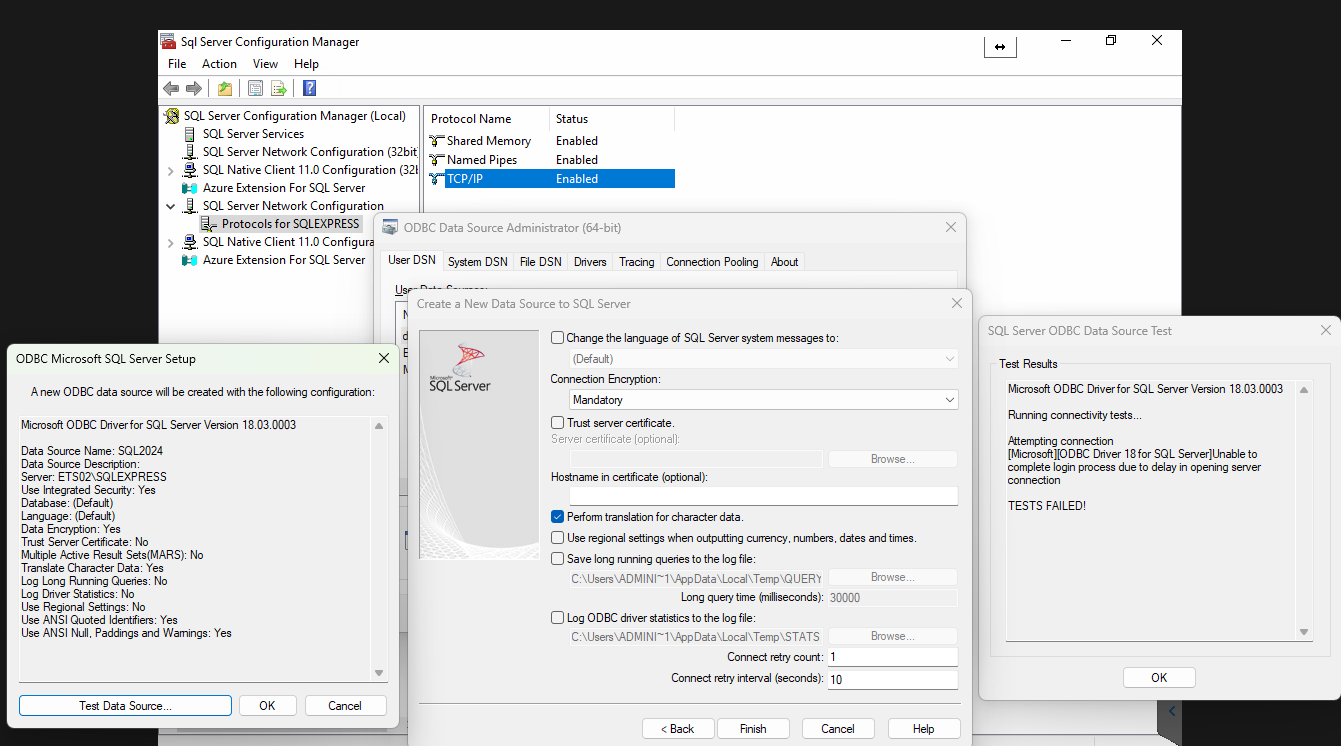Enable Change the language of system messages checkbox
This screenshot has width=1341, height=746.
pyautogui.click(x=557, y=338)
